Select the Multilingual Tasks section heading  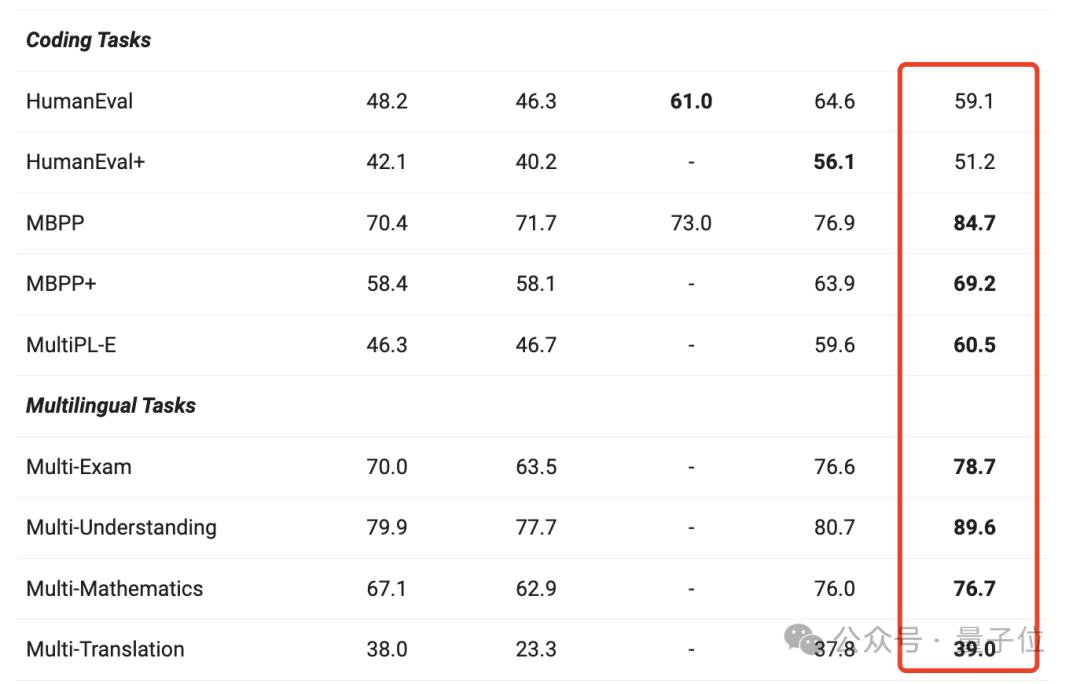[110, 406]
